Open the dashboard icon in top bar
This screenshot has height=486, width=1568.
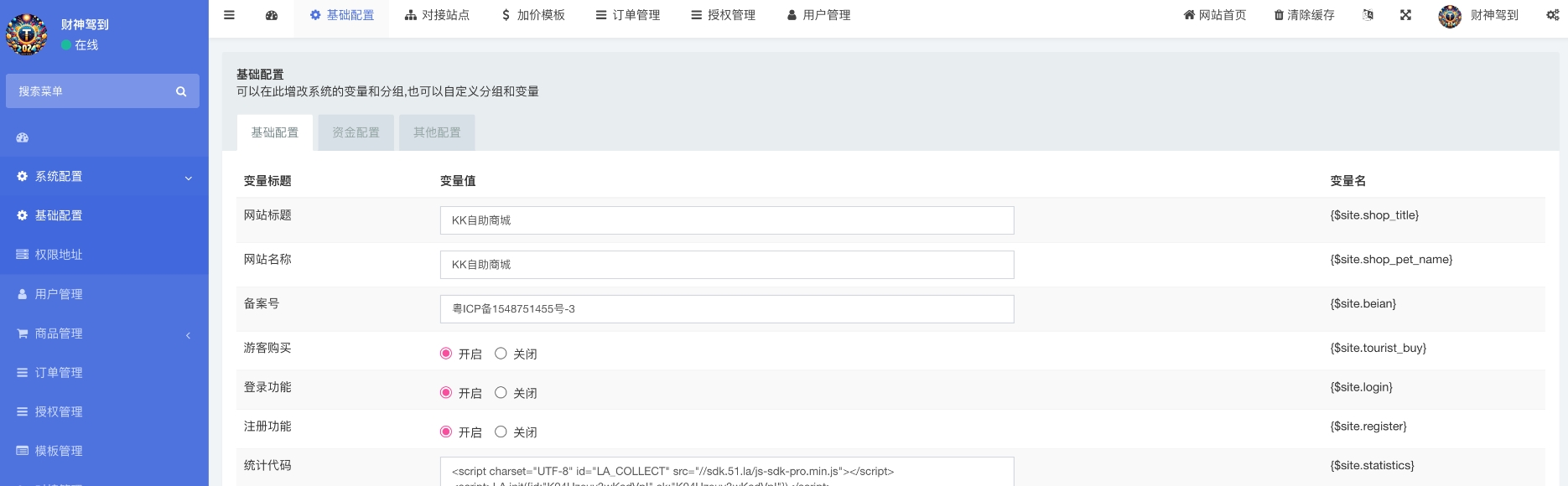pyautogui.click(x=272, y=15)
